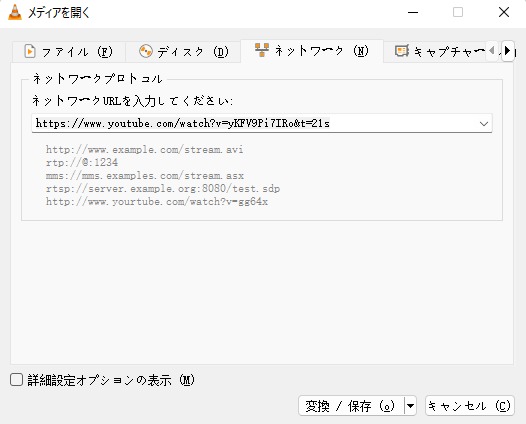The height and width of the screenshot is (424, 526).
Task: Close the メディアを開く dialog
Action: coord(504,12)
